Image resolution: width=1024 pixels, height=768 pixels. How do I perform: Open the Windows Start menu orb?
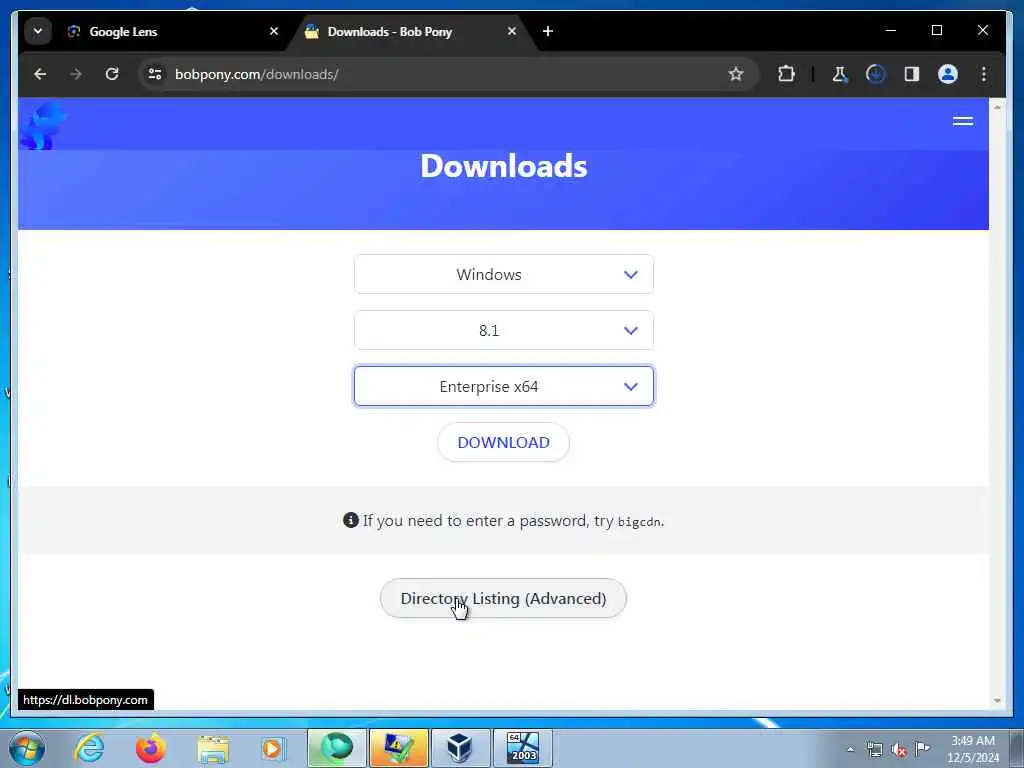pos(27,748)
